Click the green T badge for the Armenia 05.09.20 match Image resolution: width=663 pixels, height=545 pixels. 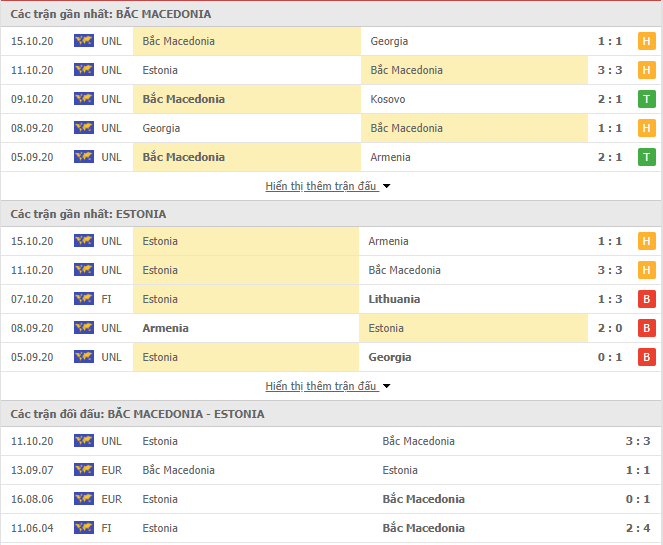click(647, 157)
